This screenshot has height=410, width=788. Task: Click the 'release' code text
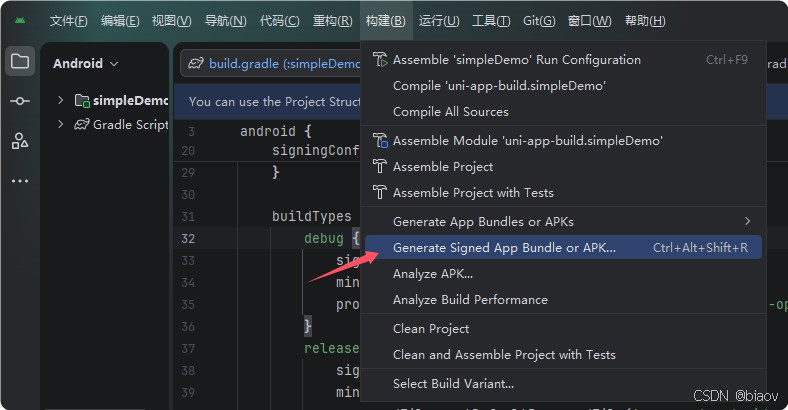332,348
